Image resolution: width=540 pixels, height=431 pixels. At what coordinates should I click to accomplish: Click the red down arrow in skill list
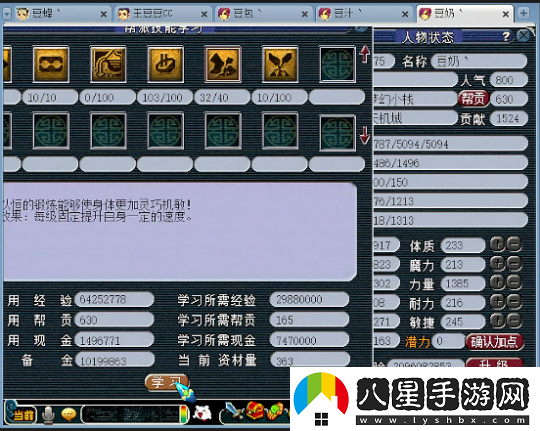point(365,135)
